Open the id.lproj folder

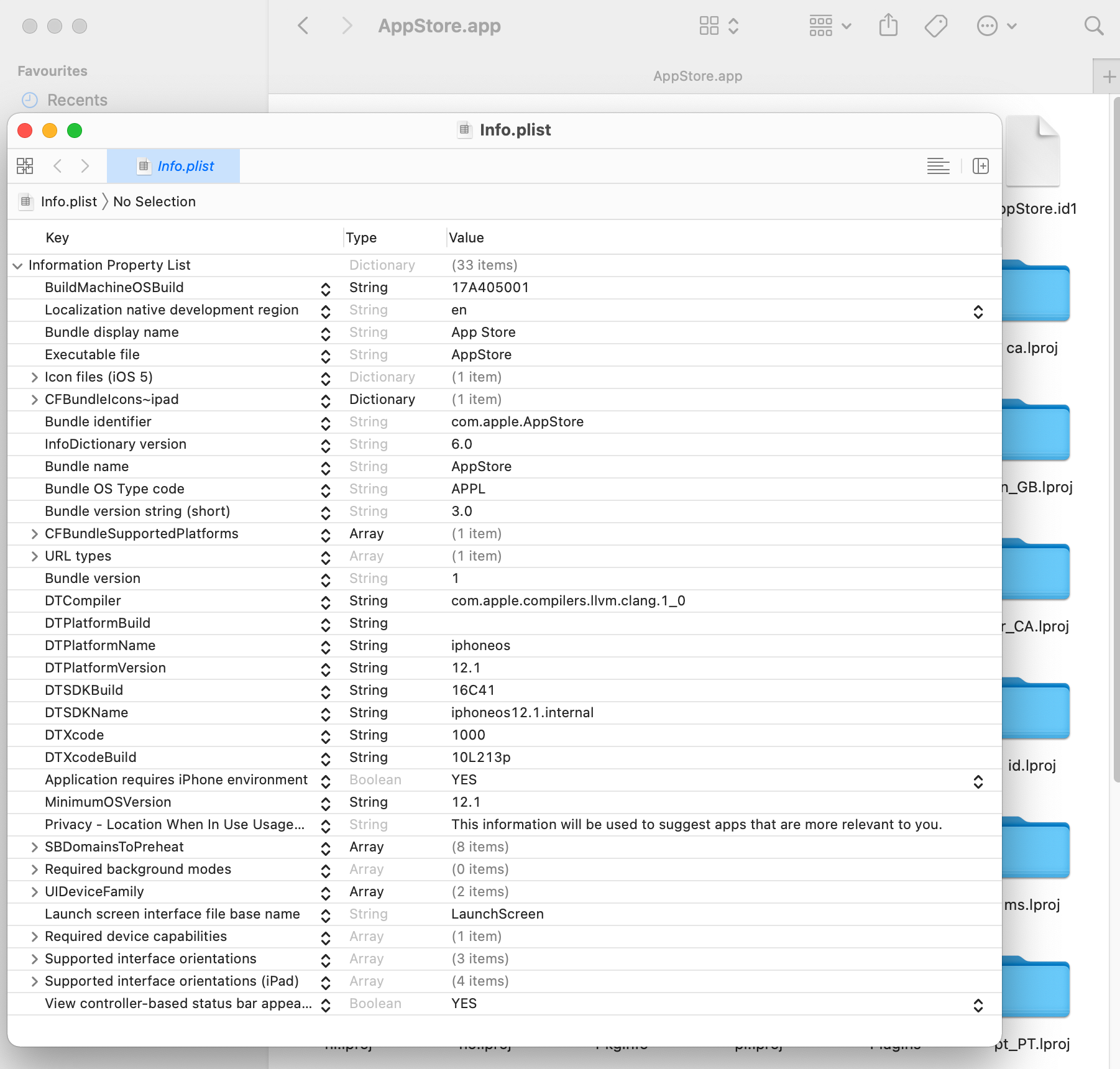click(x=1036, y=710)
